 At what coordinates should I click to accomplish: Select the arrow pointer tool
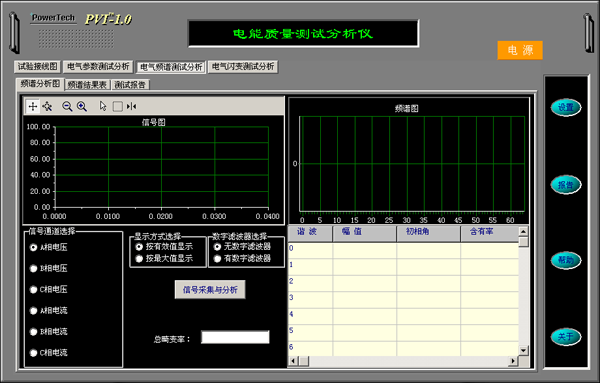(x=103, y=106)
